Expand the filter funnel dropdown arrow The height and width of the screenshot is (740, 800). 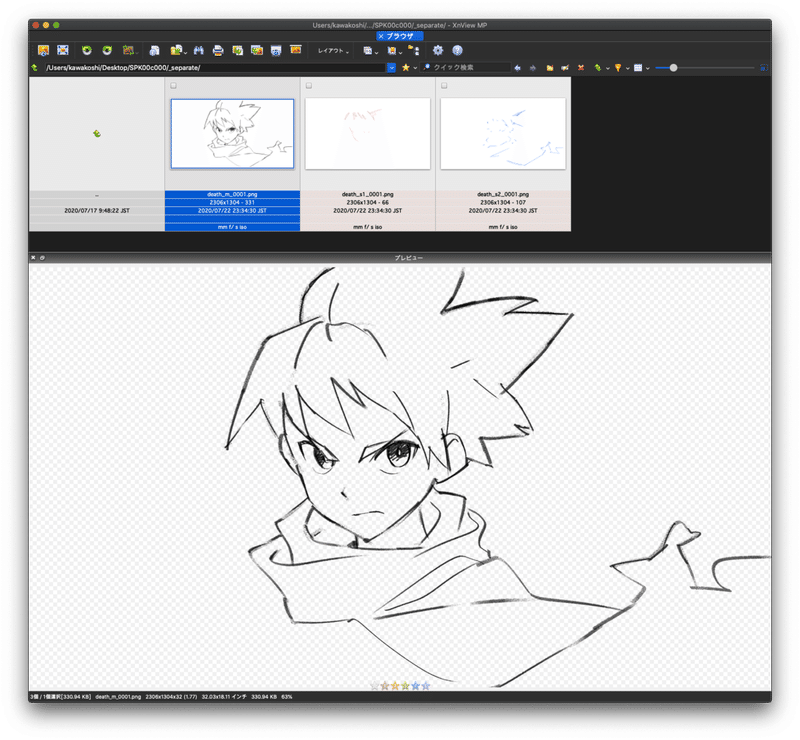point(628,68)
